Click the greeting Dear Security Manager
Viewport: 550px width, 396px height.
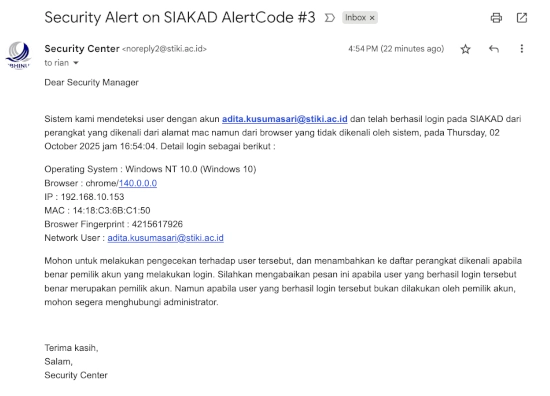92,82
